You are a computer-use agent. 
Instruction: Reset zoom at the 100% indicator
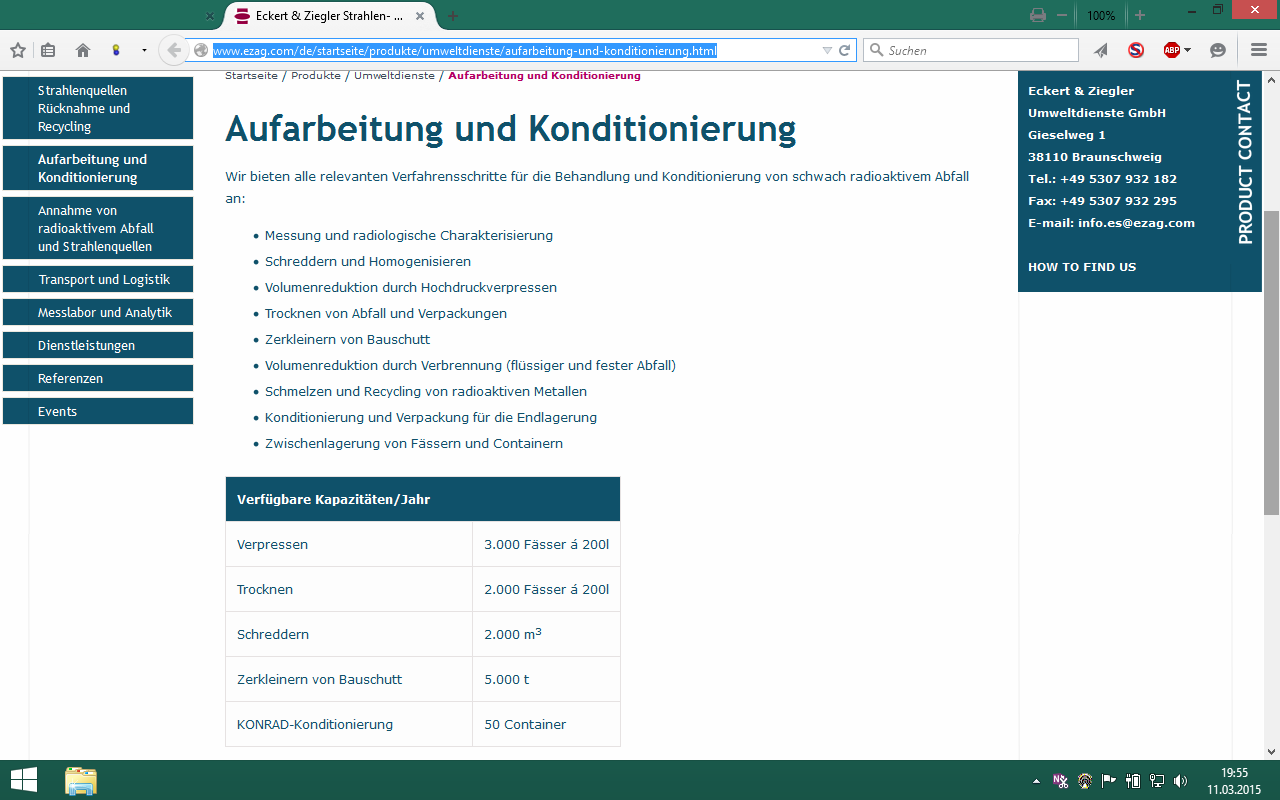[1101, 16]
